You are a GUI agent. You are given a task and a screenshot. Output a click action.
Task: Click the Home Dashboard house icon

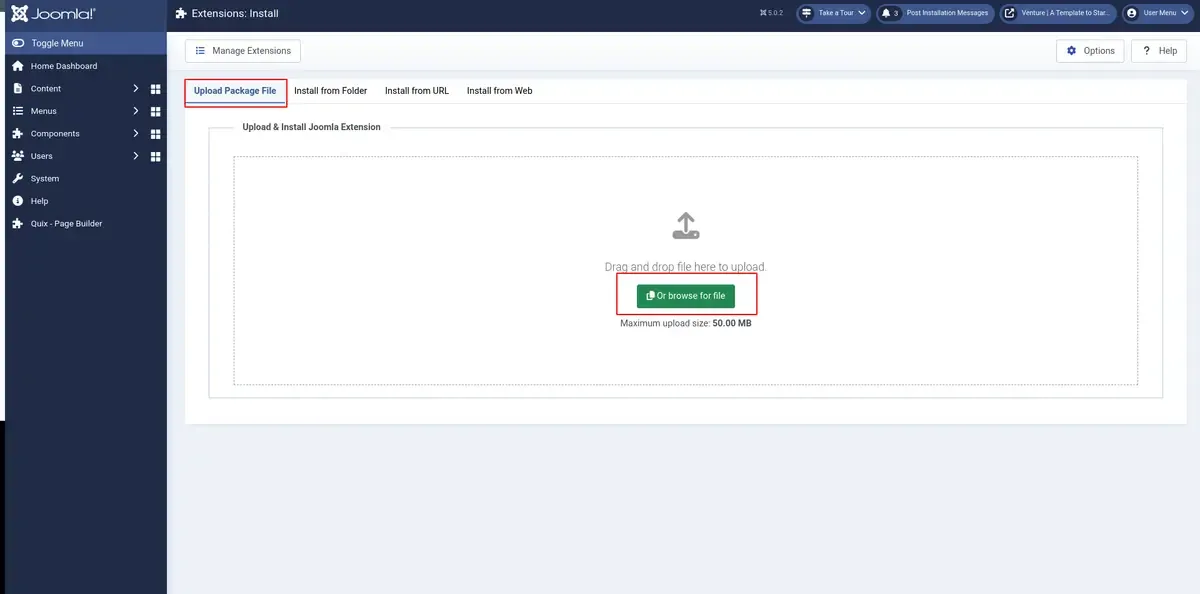(x=18, y=66)
